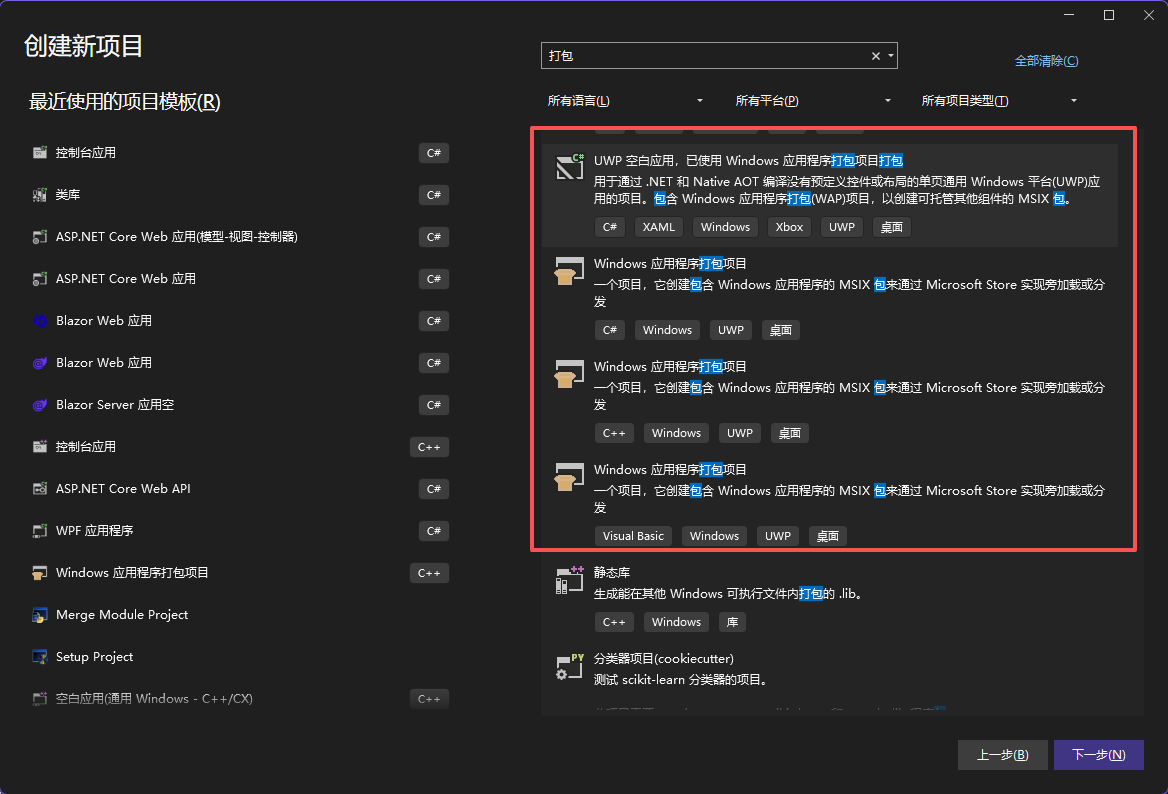1168x794 pixels.
Task: Clear the search text with X icon
Action: click(876, 56)
